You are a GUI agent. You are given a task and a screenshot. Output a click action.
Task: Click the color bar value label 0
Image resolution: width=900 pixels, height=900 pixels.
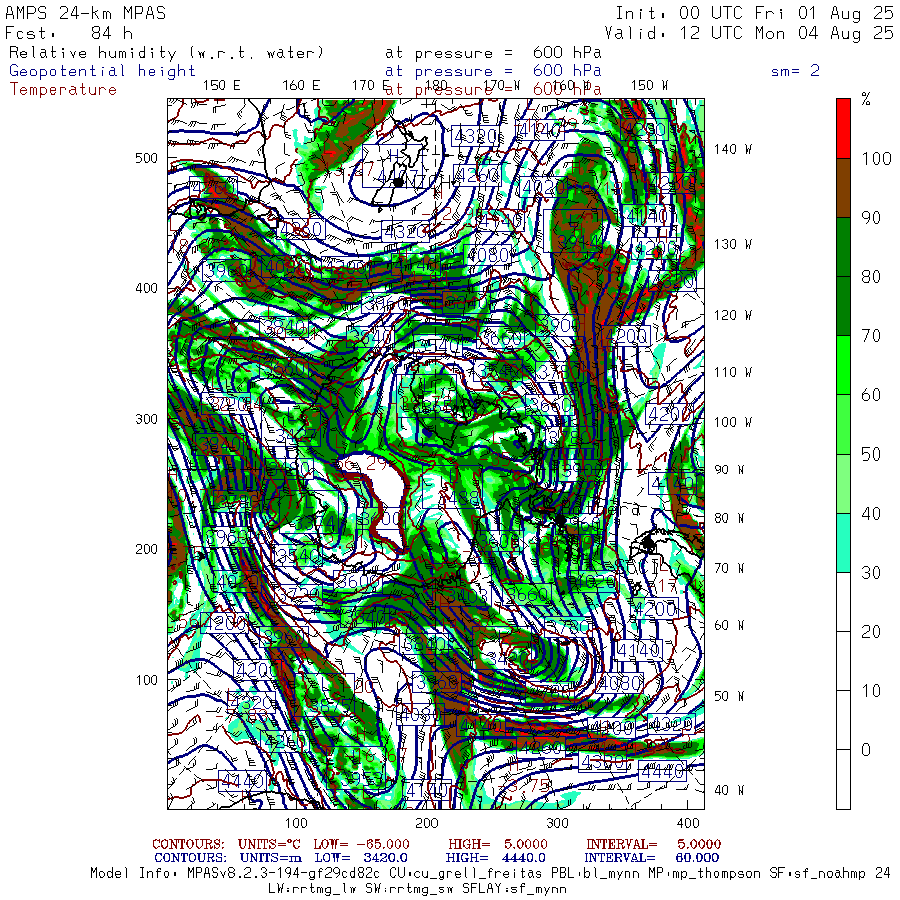[x=866, y=750]
